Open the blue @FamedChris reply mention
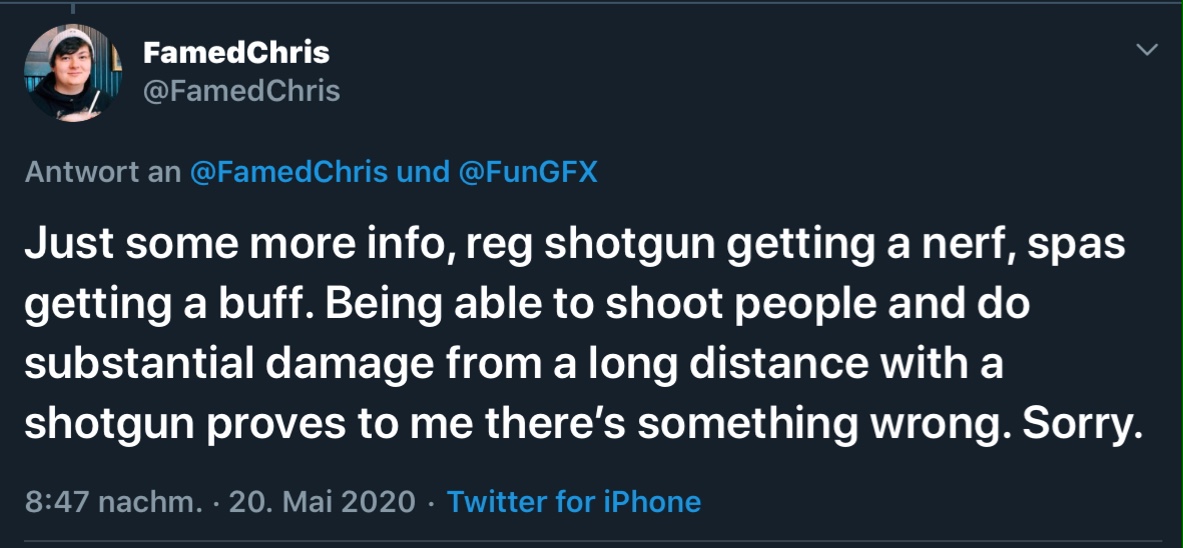Screen dimensions: 1183x548 [x=288, y=172]
